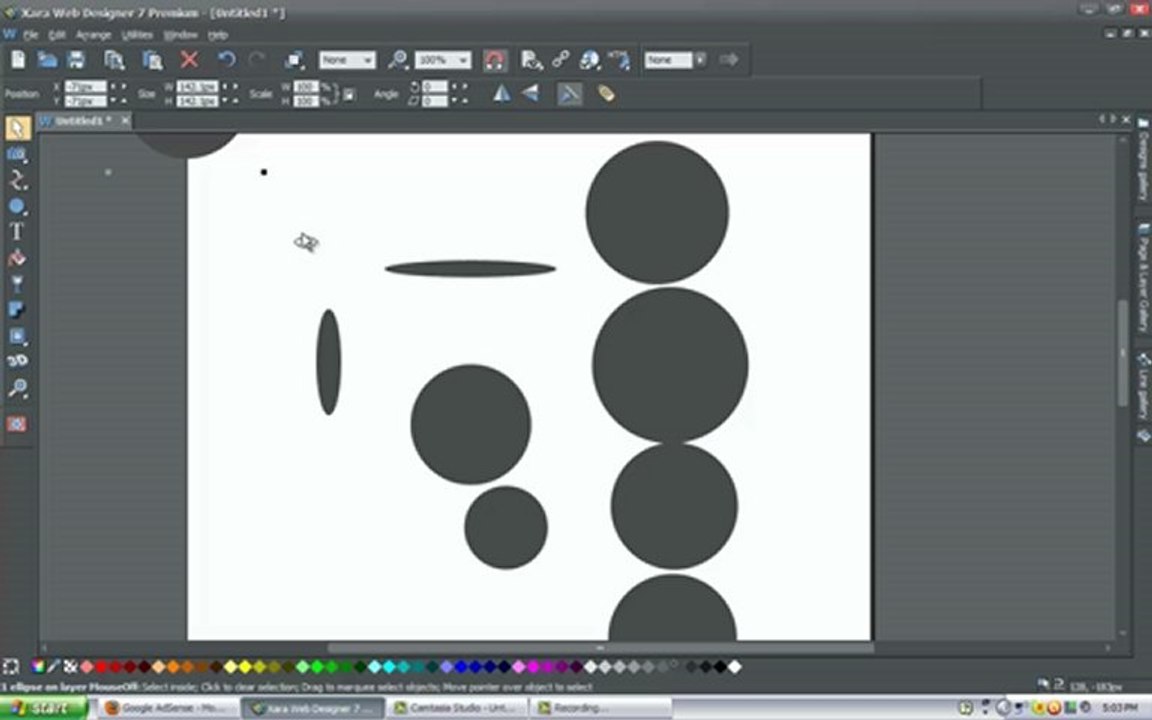Select the Photo camera tool

click(17, 154)
